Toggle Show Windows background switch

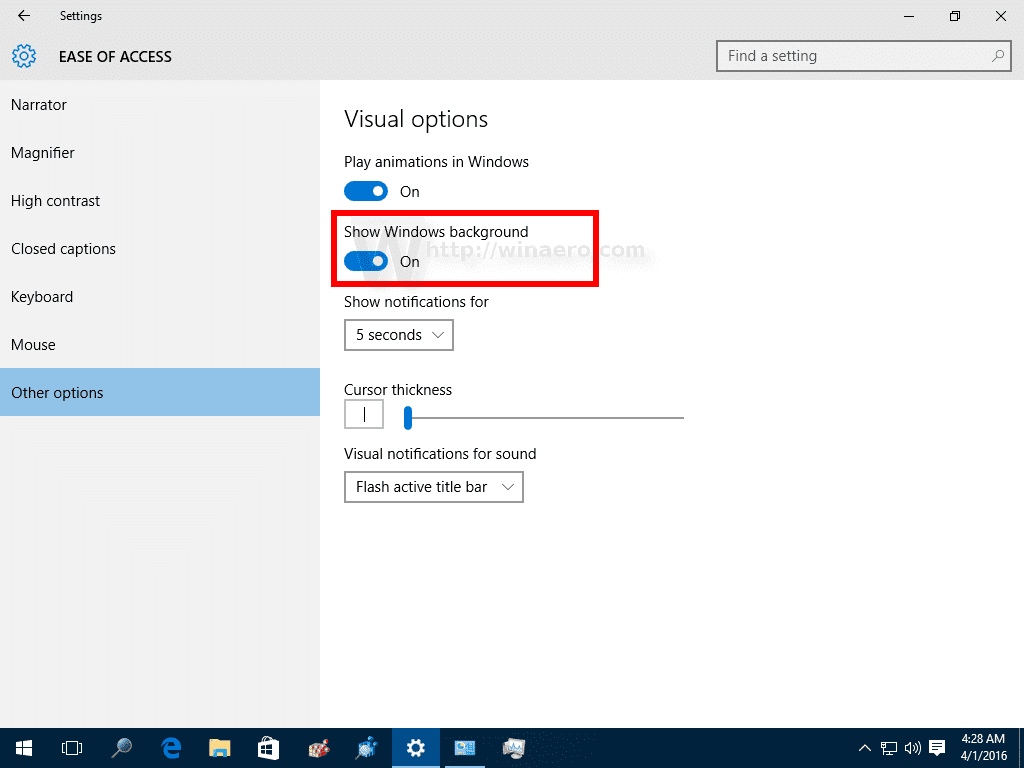coord(366,261)
